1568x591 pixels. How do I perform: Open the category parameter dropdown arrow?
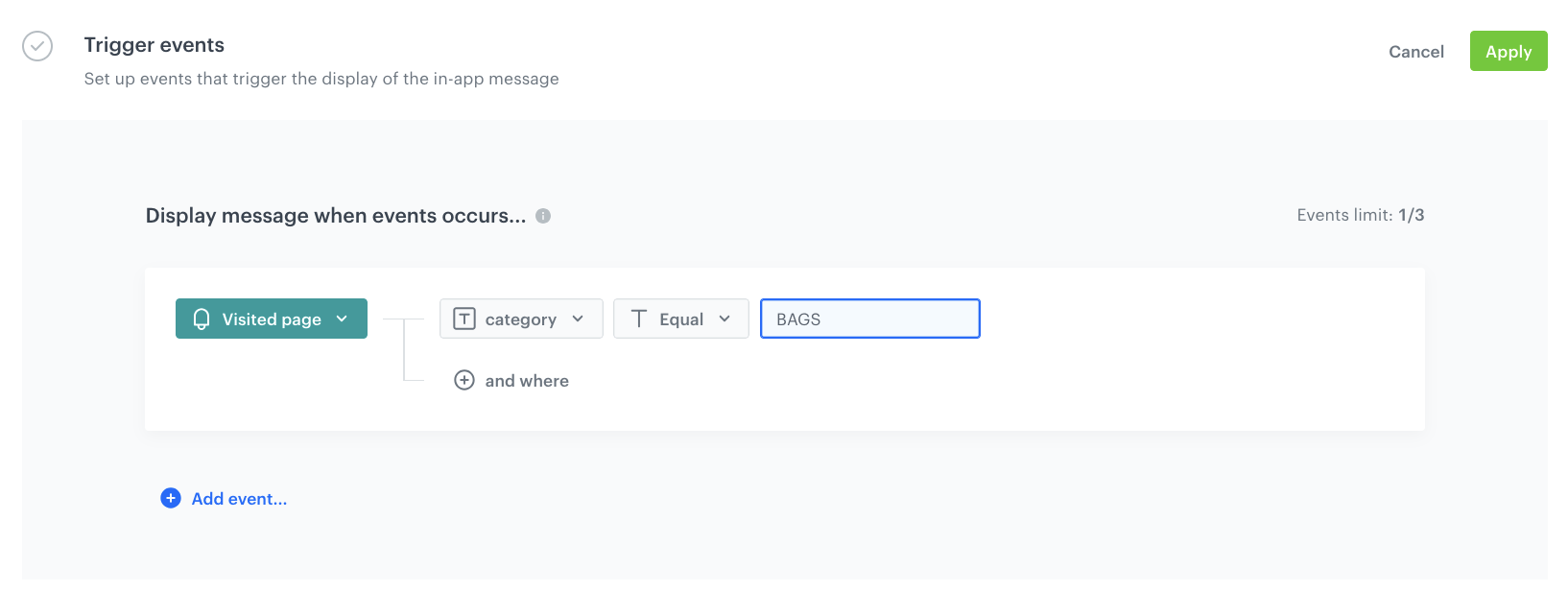pyautogui.click(x=578, y=319)
